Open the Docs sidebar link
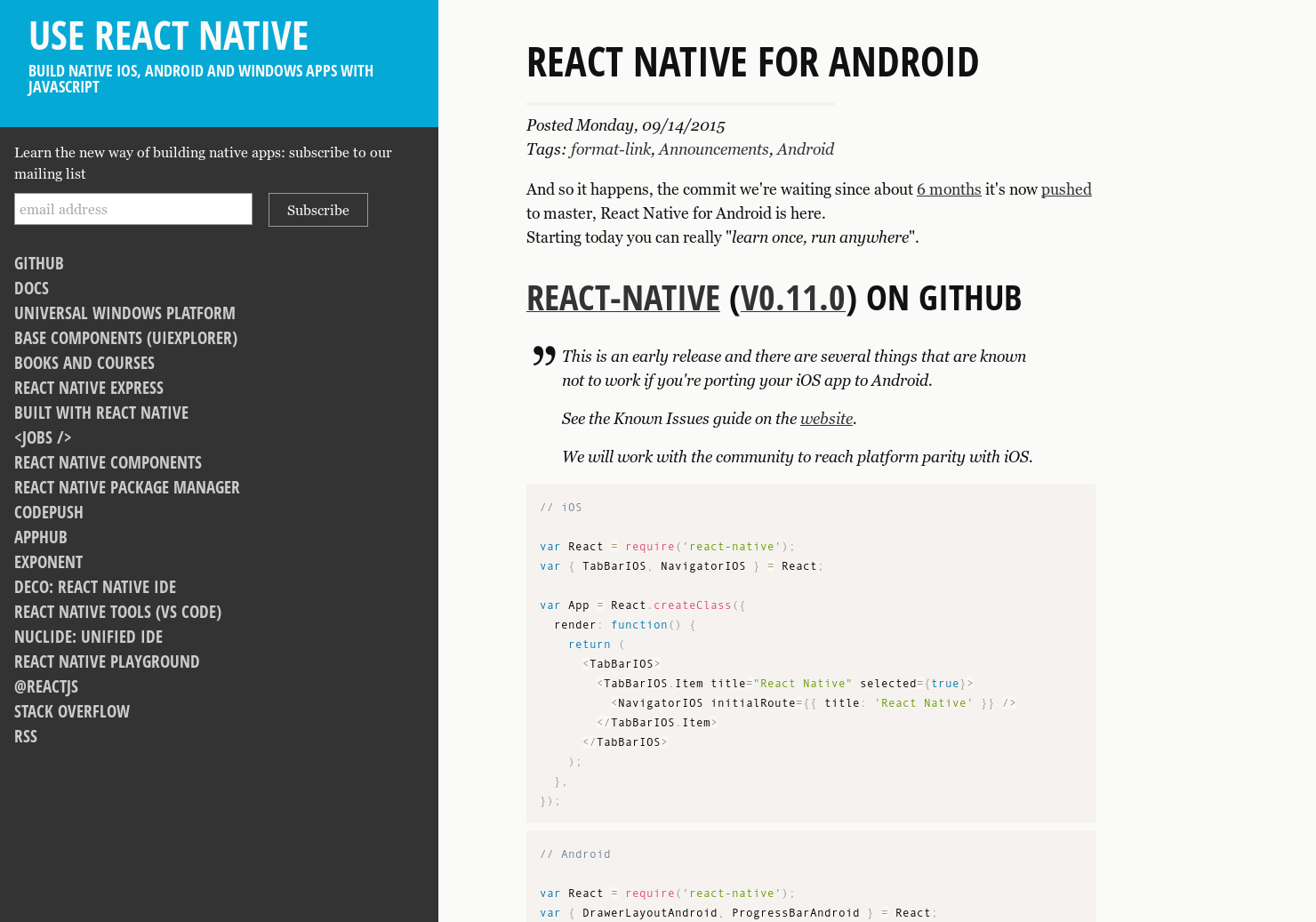This screenshot has height=922, width=1316. coord(32,288)
